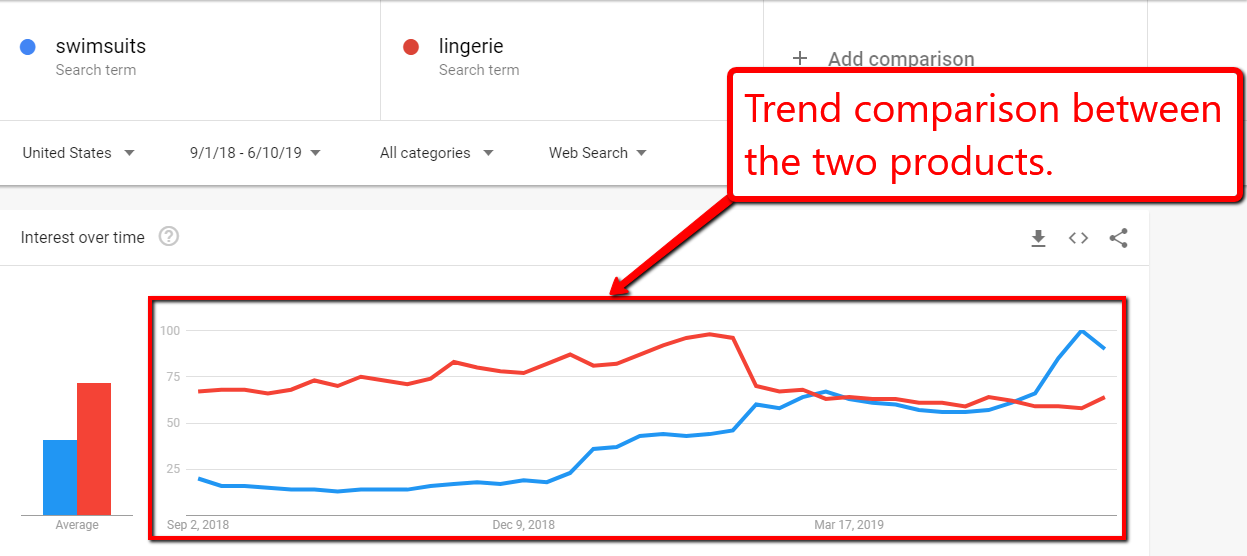Image resolution: width=1247 pixels, height=556 pixels.
Task: Click the plus icon for Add comparison
Action: click(x=800, y=58)
